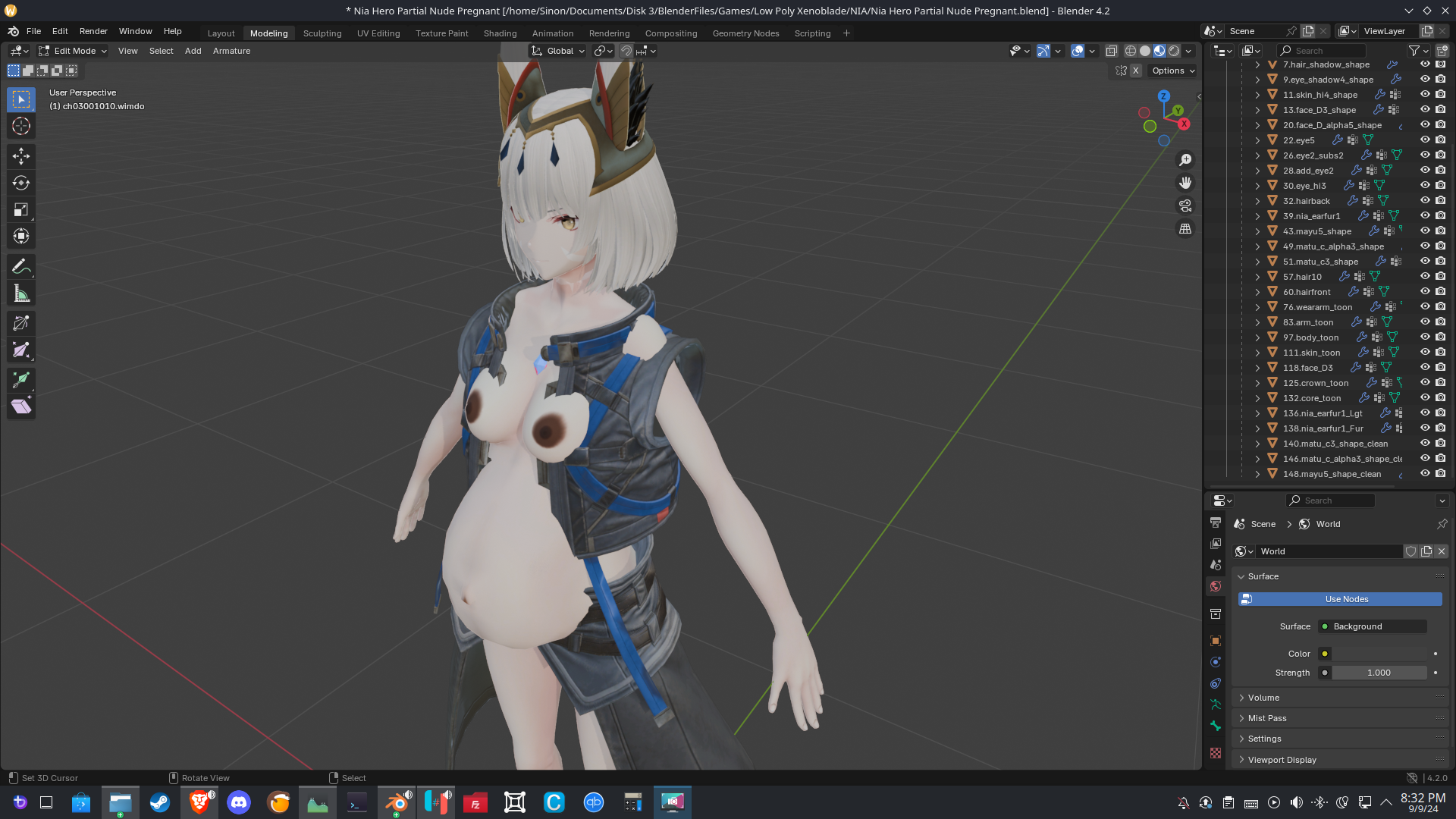Open the Bone properties tab icon
This screenshot has height=819, width=1456.
(x=1216, y=726)
